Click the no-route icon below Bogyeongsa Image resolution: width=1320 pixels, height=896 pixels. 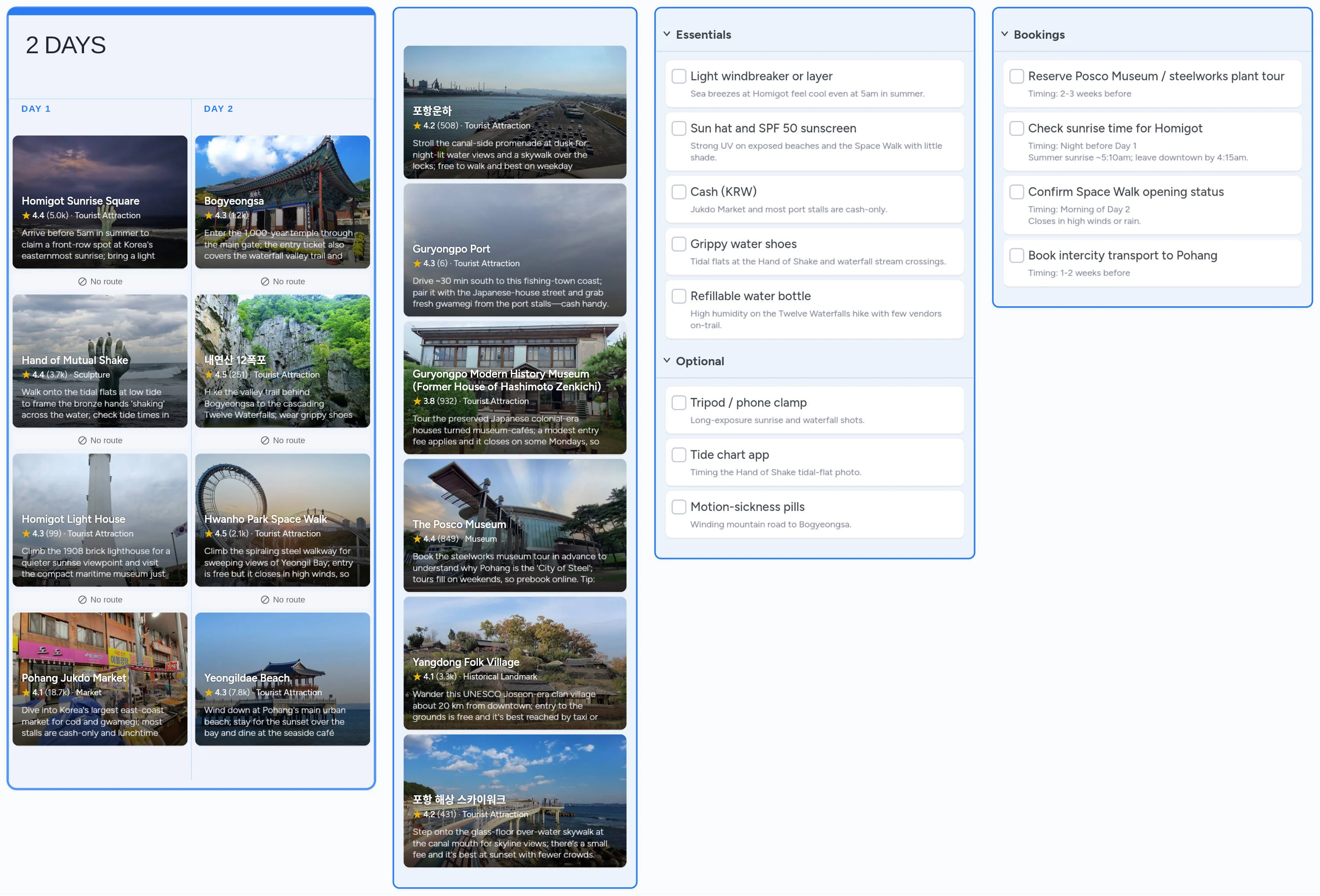(265, 281)
